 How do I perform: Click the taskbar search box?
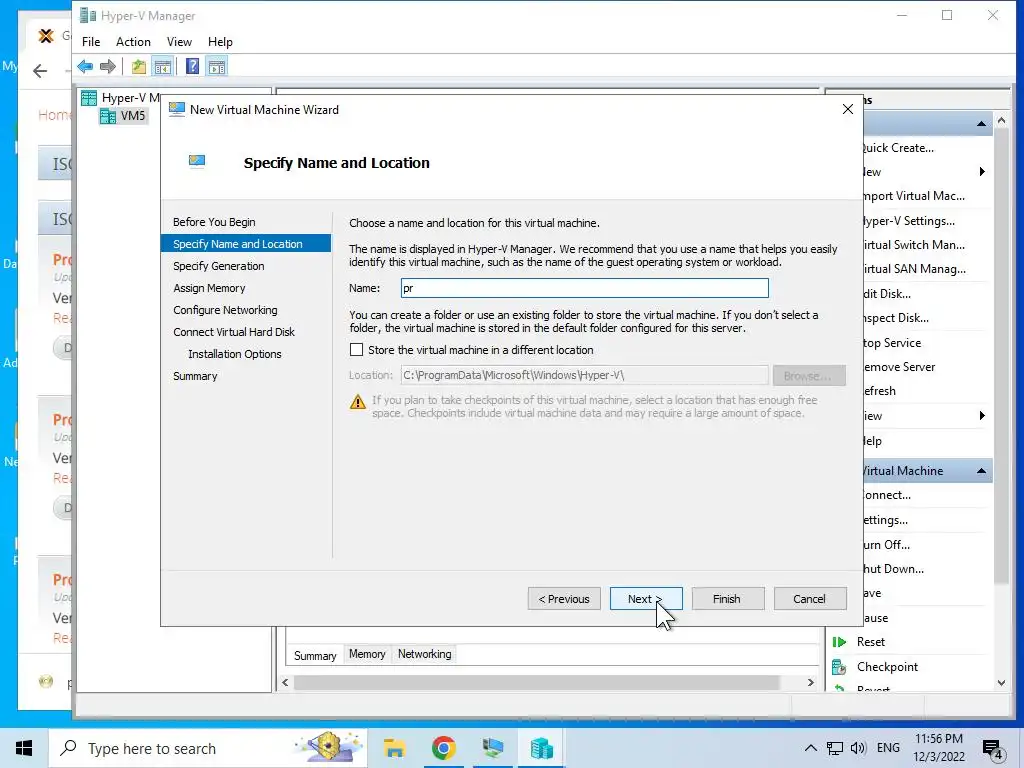(208, 748)
